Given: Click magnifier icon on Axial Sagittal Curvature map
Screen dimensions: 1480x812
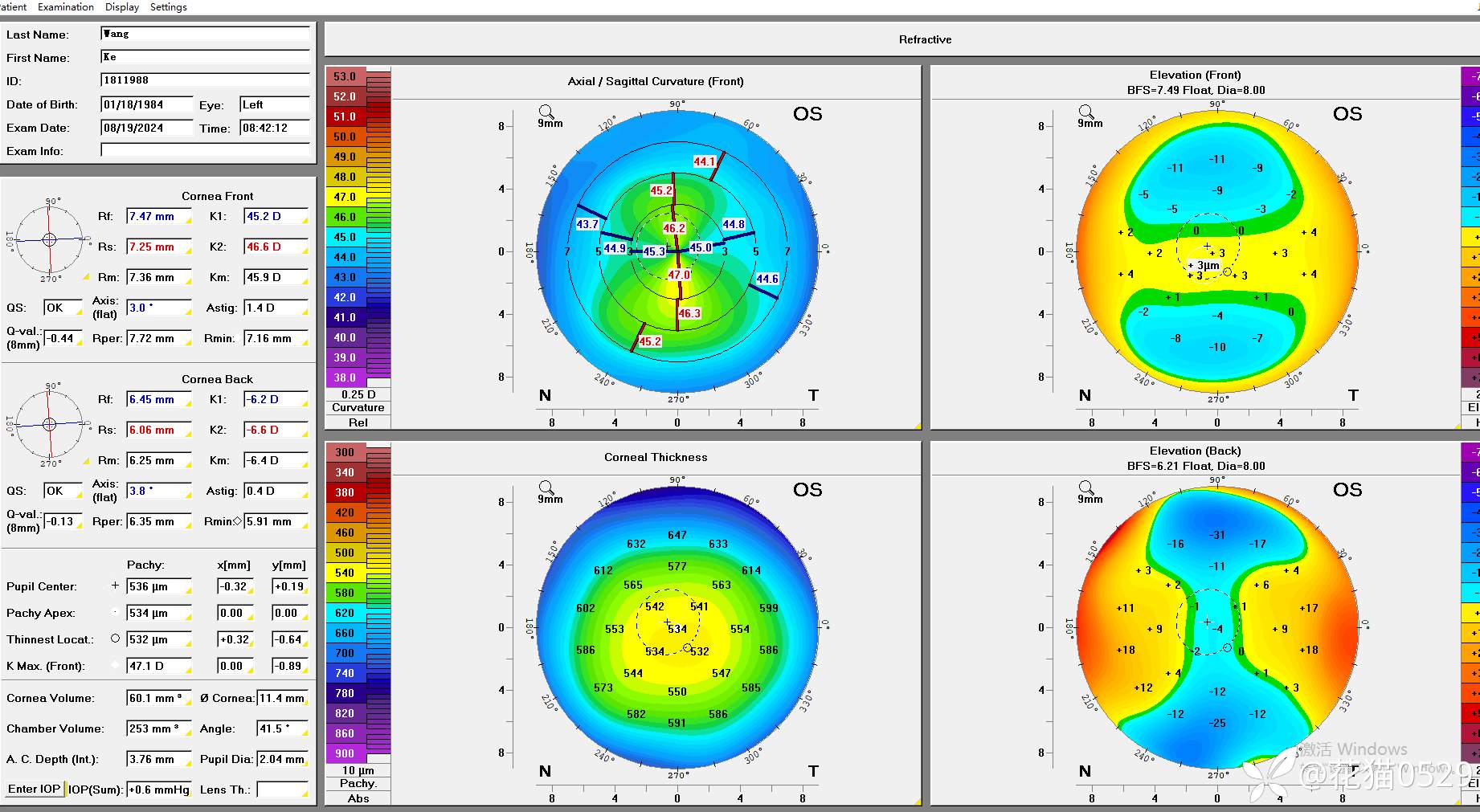Looking at the screenshot, I should (546, 112).
